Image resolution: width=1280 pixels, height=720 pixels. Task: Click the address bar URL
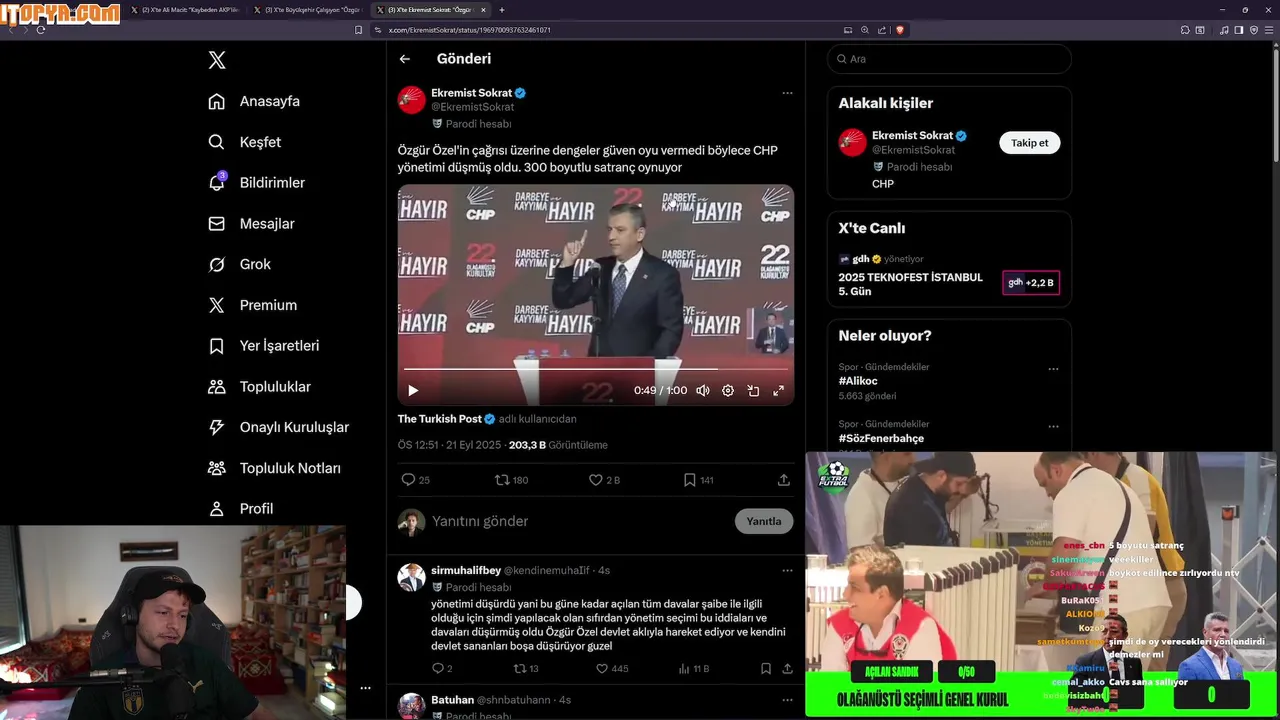[469, 30]
